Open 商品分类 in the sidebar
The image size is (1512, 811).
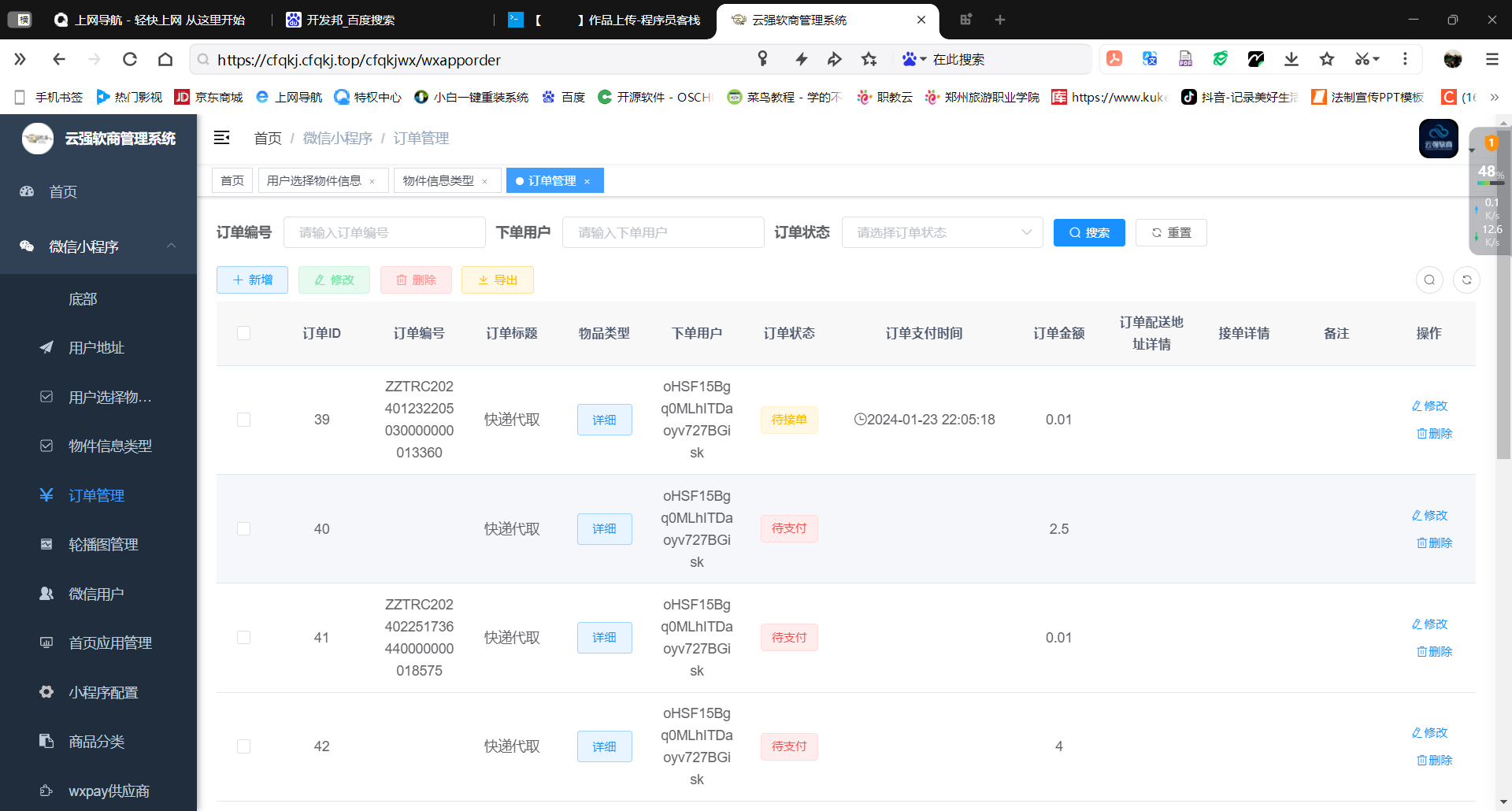tap(98, 741)
